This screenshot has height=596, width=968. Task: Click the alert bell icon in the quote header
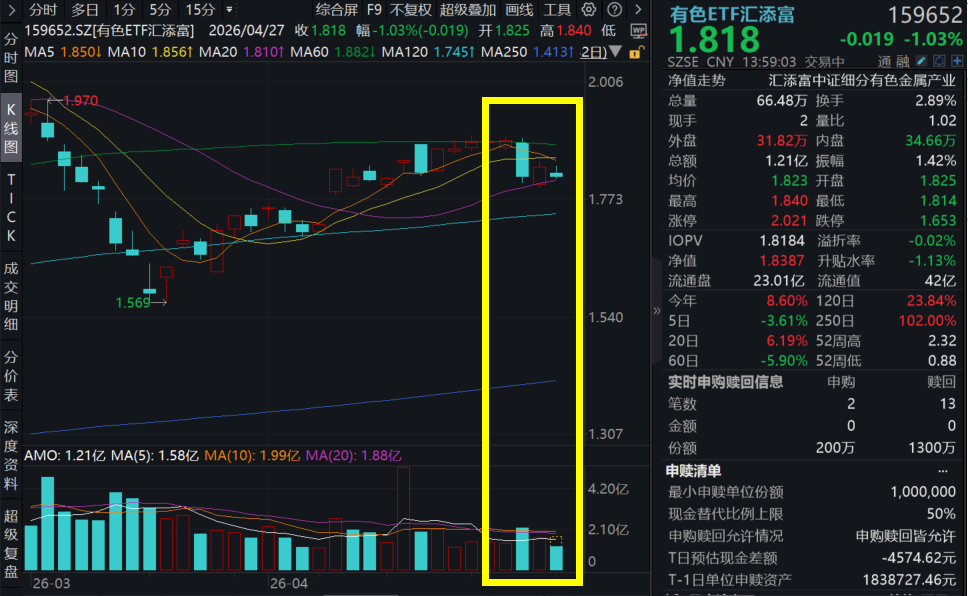click(x=938, y=60)
